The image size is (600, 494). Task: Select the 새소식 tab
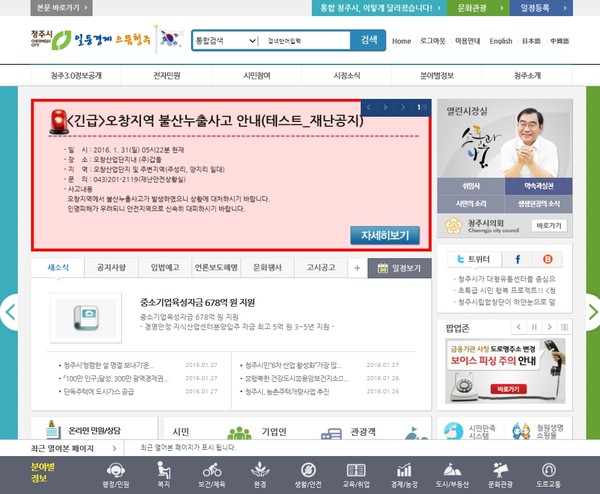coord(58,267)
